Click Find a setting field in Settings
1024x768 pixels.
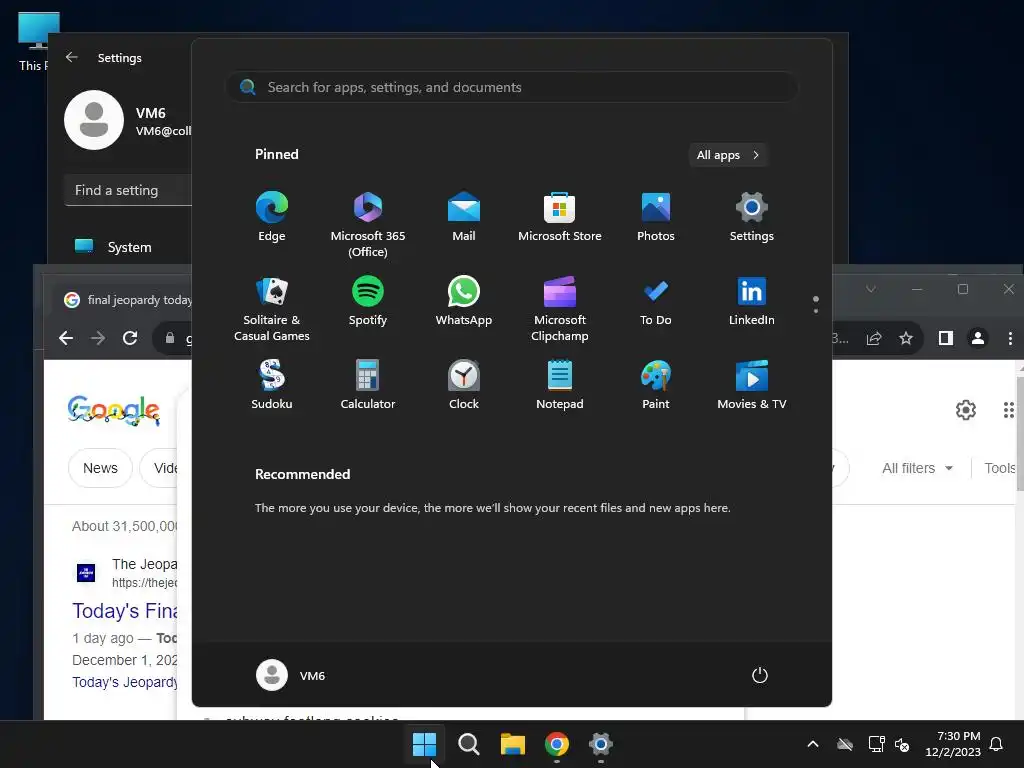[128, 190]
